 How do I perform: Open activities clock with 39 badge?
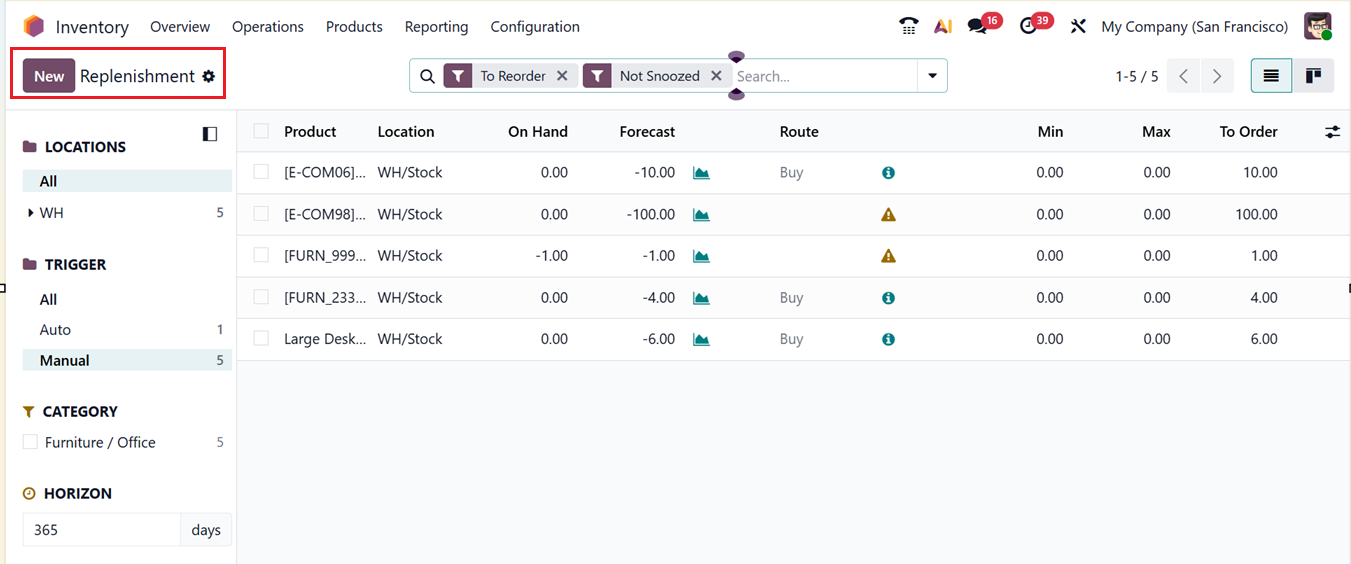(x=1029, y=27)
